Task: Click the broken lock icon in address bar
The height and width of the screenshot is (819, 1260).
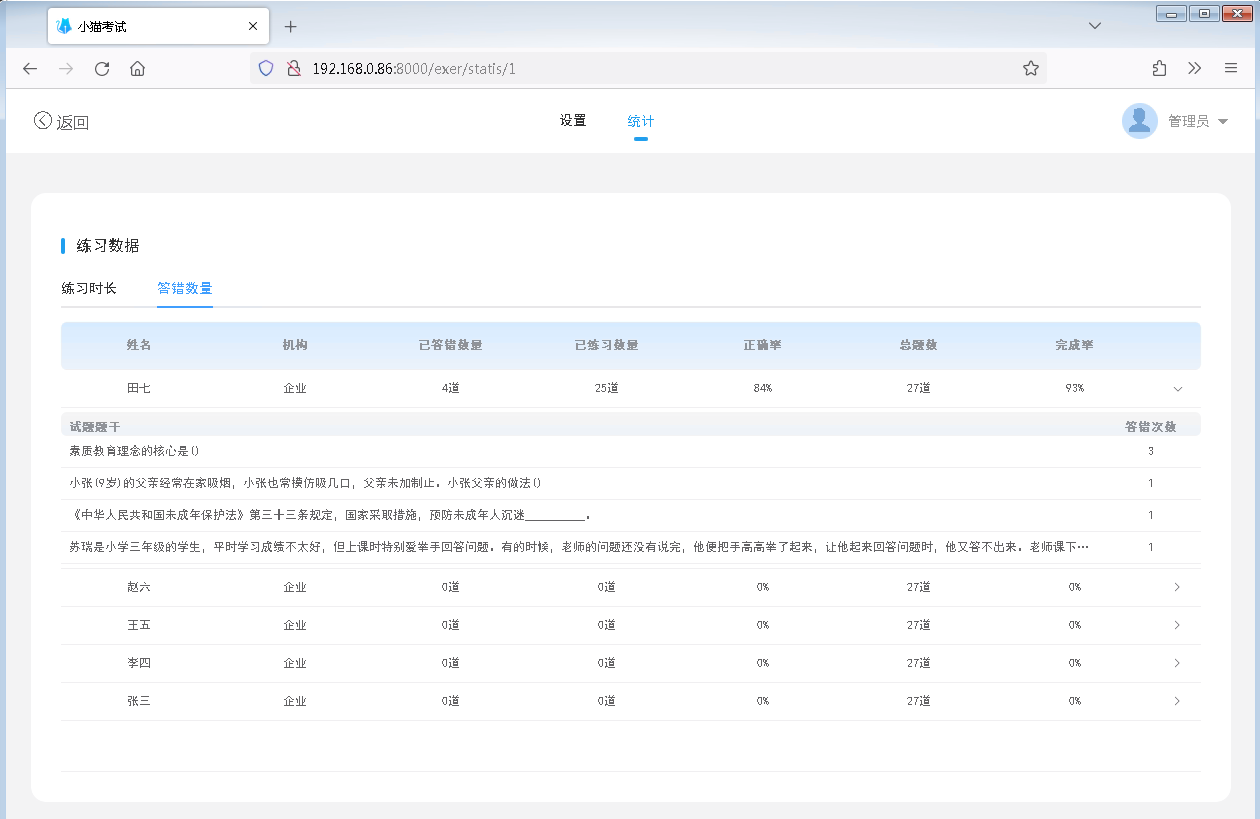Action: (x=292, y=68)
